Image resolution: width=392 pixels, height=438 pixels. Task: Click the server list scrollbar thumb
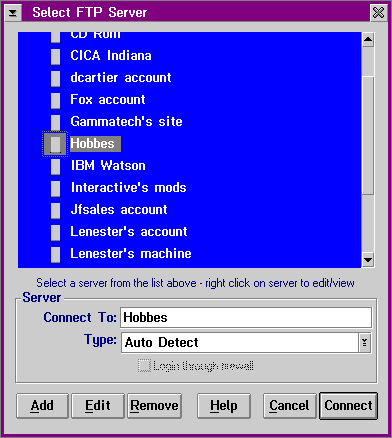(x=368, y=135)
